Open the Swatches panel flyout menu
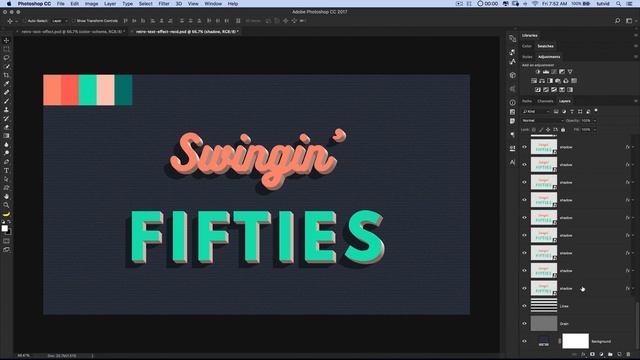The image size is (640, 360). click(636, 46)
